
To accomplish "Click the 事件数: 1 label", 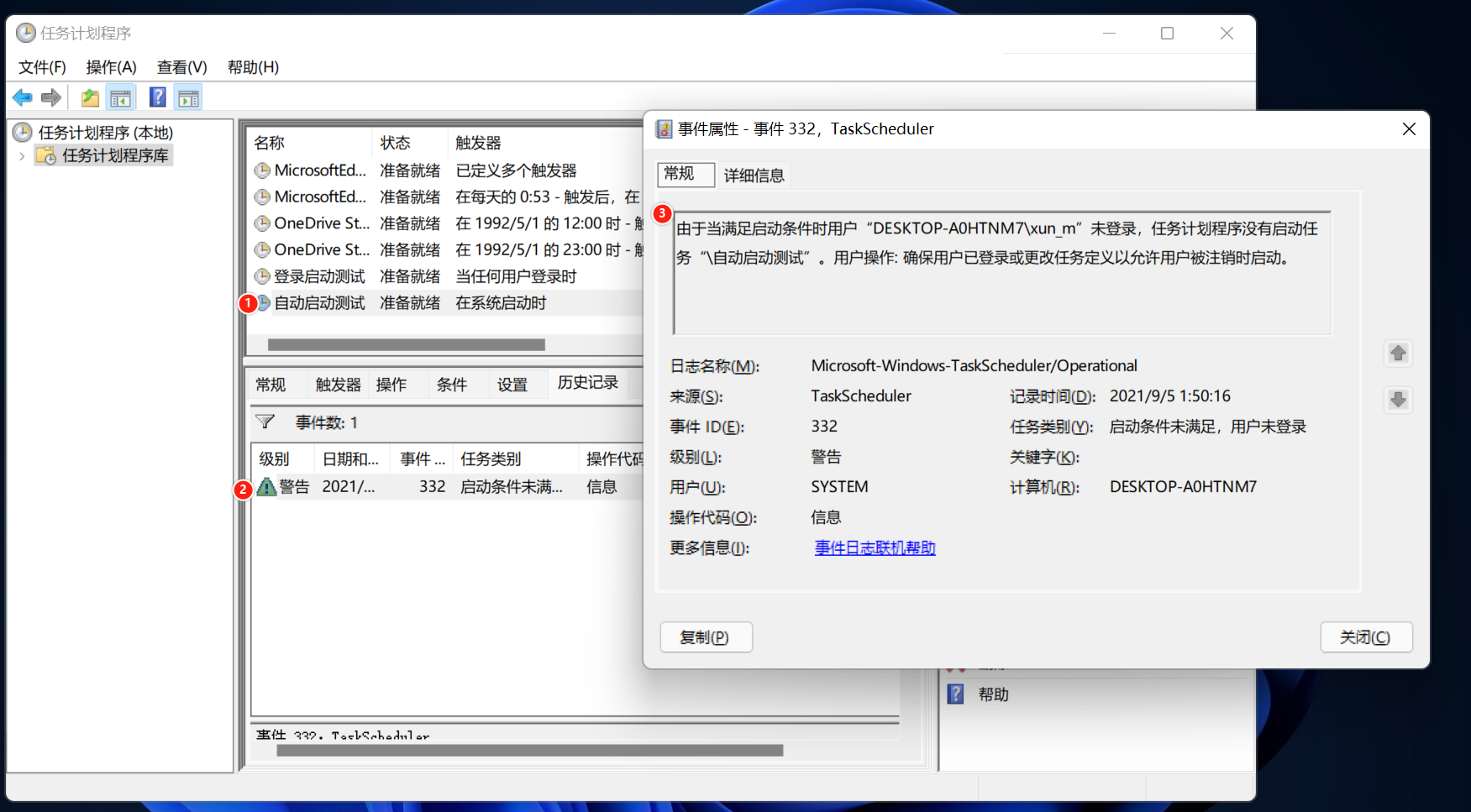I will (x=326, y=422).
